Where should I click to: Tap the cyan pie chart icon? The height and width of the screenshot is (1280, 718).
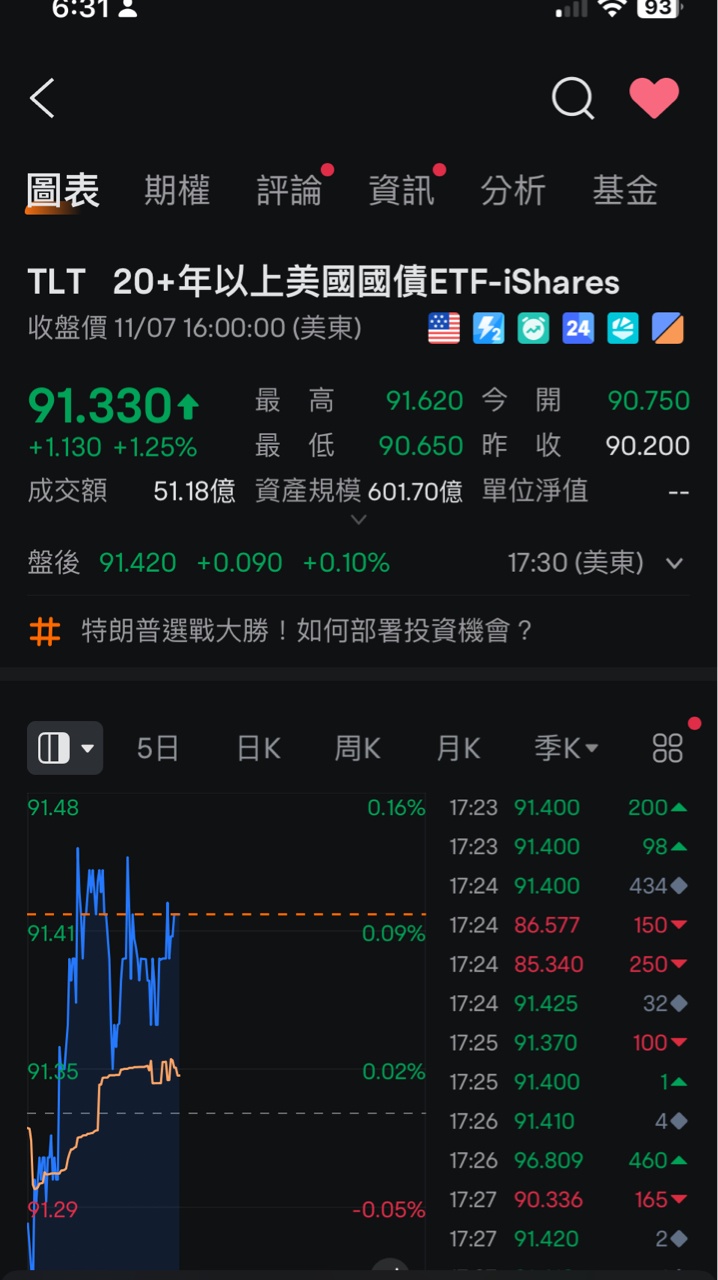click(x=623, y=328)
